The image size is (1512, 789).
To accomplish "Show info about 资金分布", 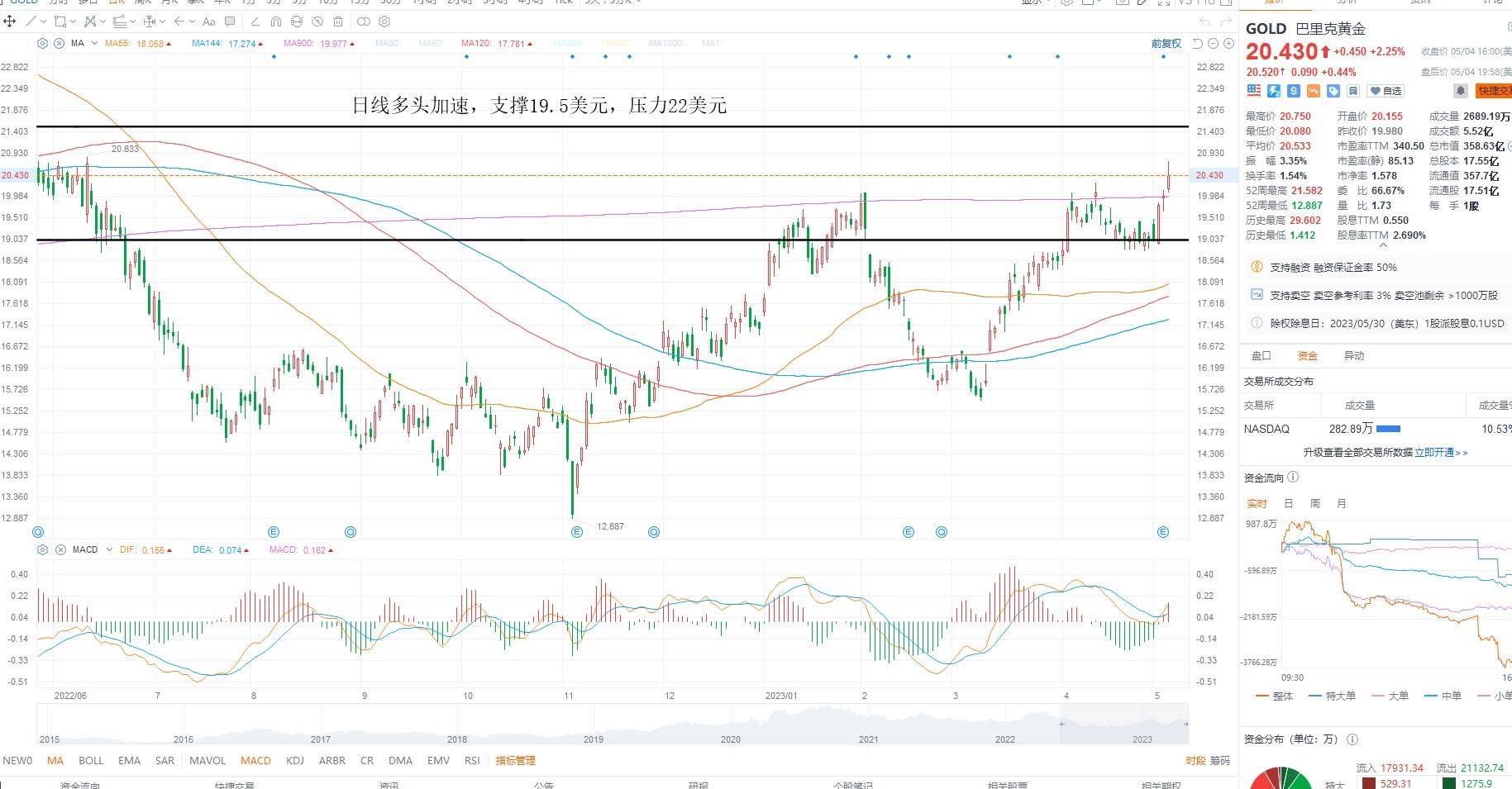I will coord(1352,739).
